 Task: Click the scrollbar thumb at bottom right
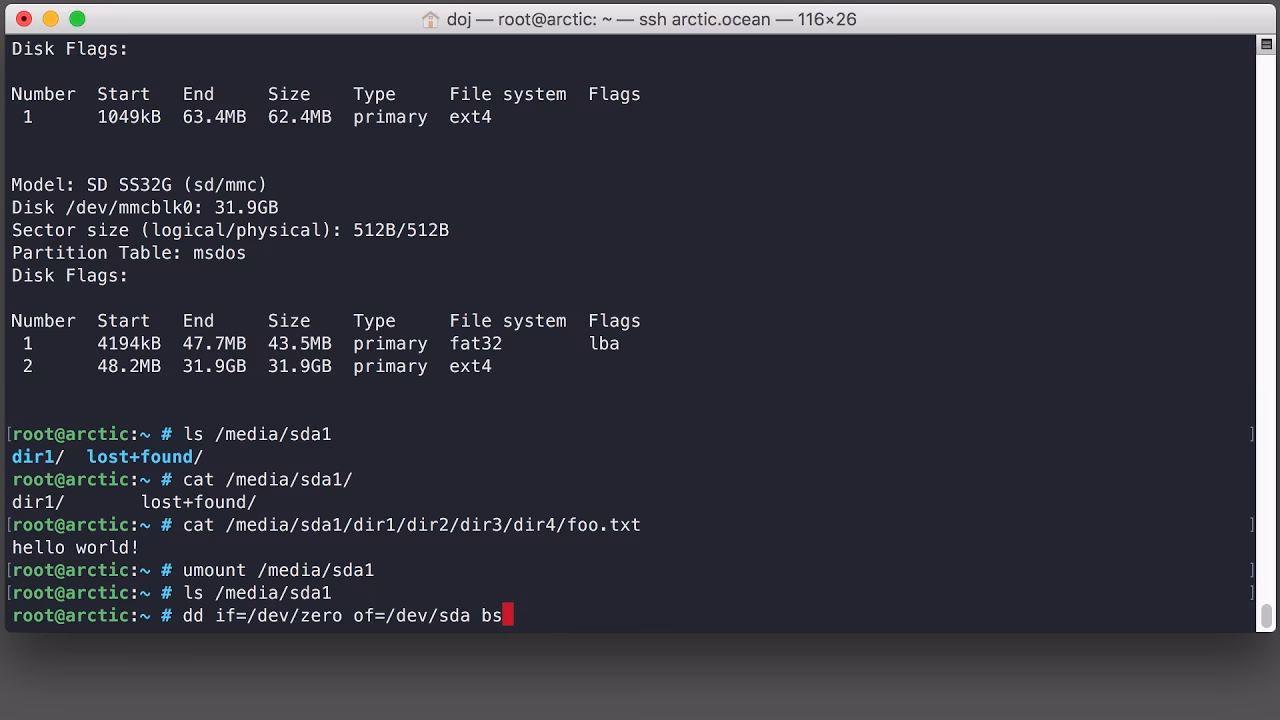pos(1267,616)
